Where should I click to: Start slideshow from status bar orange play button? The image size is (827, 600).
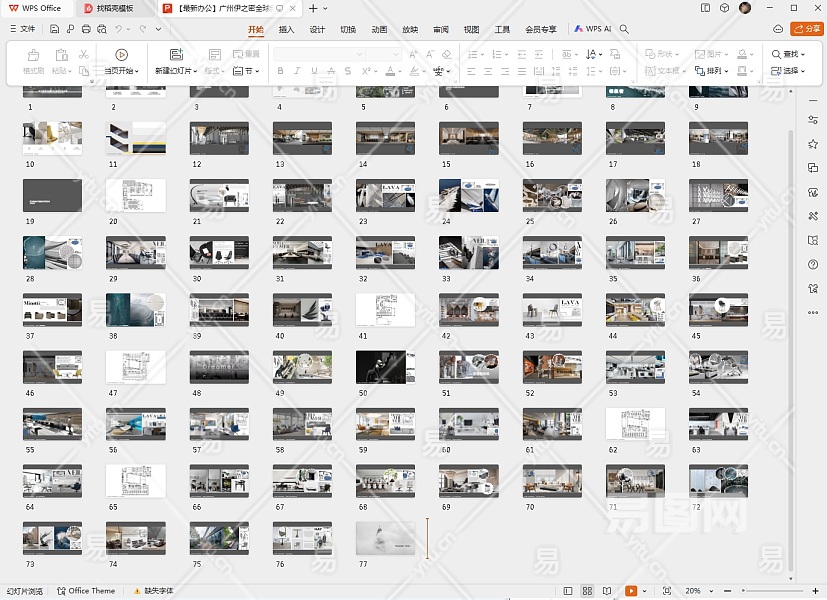(631, 591)
